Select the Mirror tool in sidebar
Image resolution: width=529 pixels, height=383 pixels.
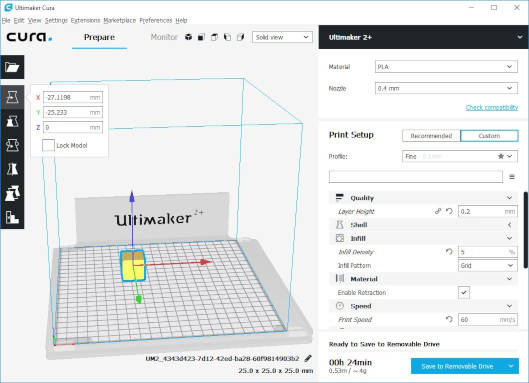(12, 169)
